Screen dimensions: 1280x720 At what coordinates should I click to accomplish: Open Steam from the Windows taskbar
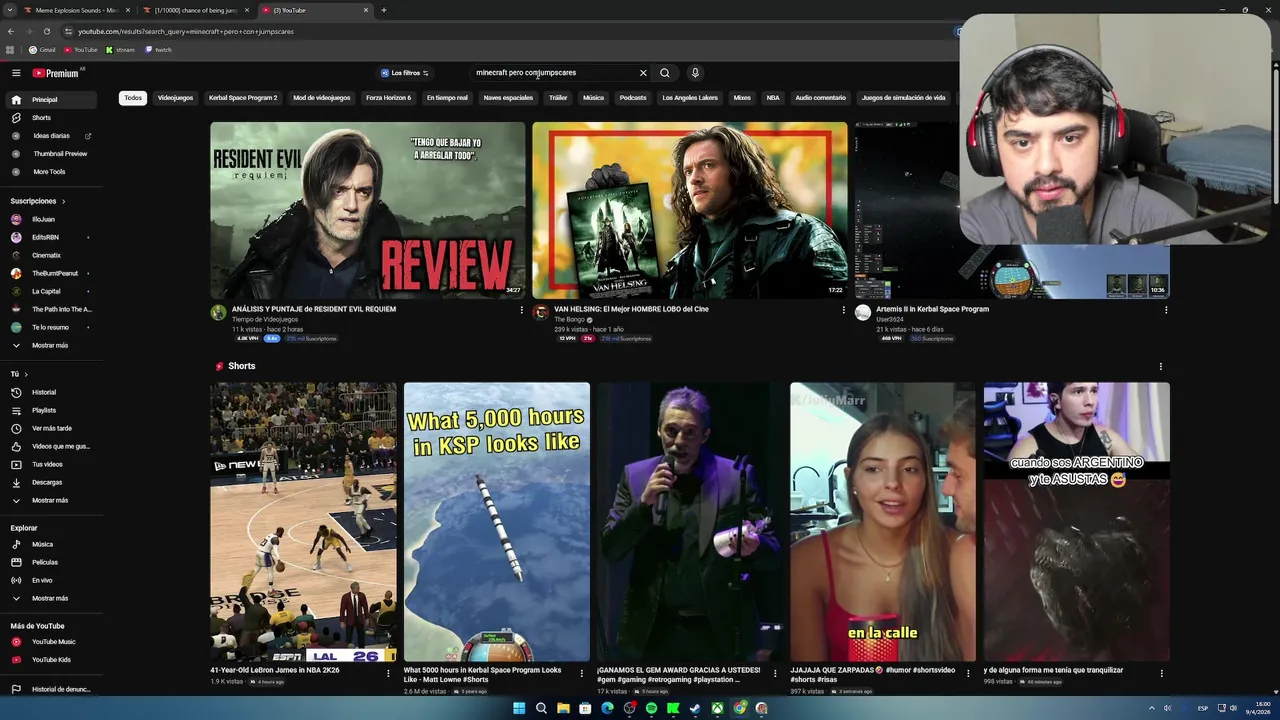click(695, 708)
